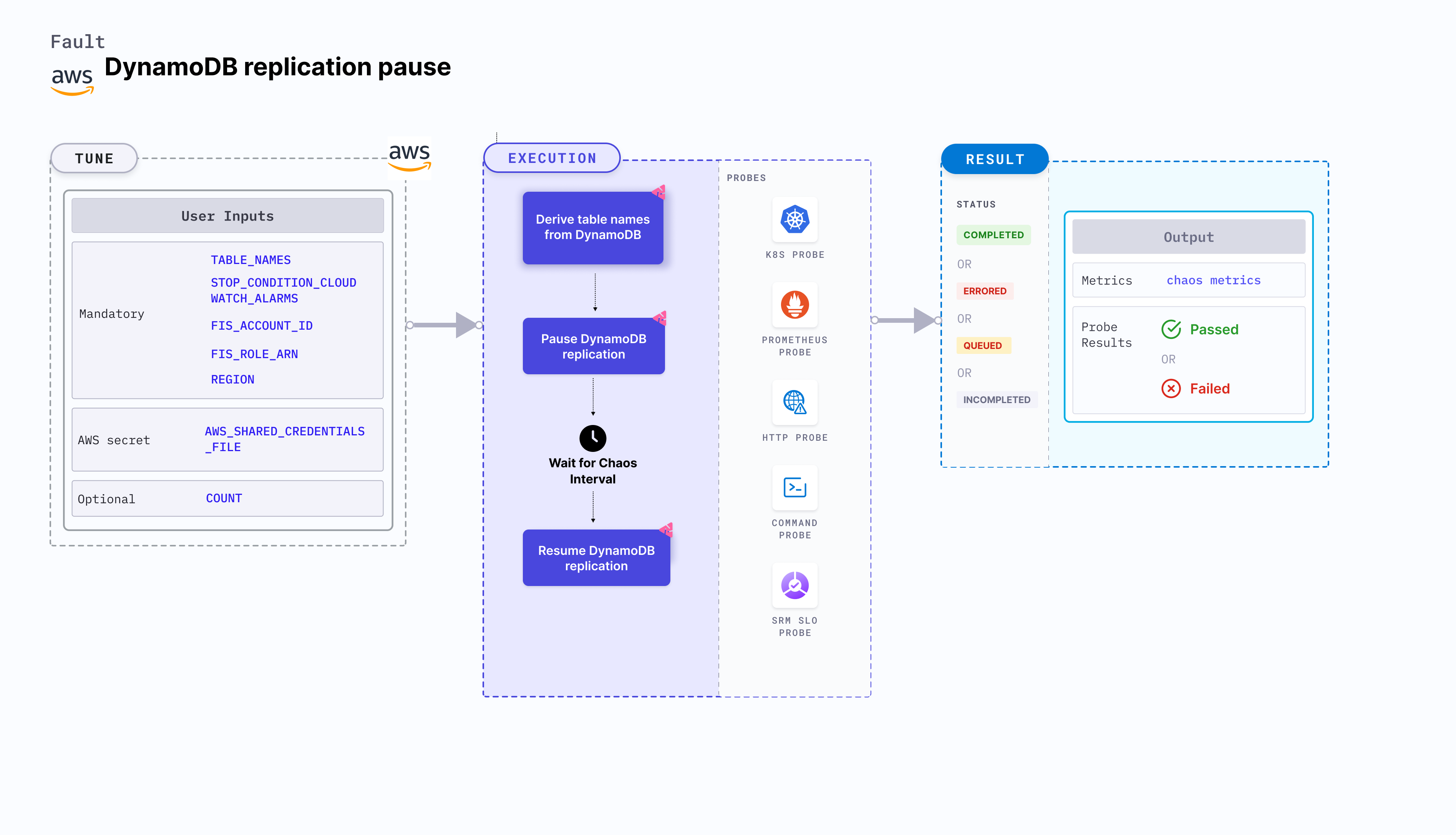Click the SRM SLO probe icon
This screenshot has width=1456, height=835.
pyautogui.click(x=795, y=585)
